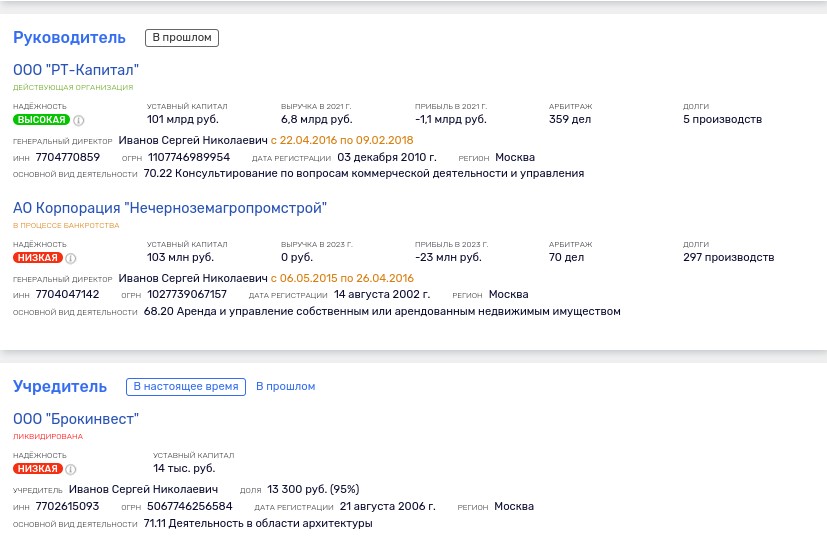The image size is (827, 558).
Task: Open ООО "РТ-Капитал" company page
Action: point(76,70)
